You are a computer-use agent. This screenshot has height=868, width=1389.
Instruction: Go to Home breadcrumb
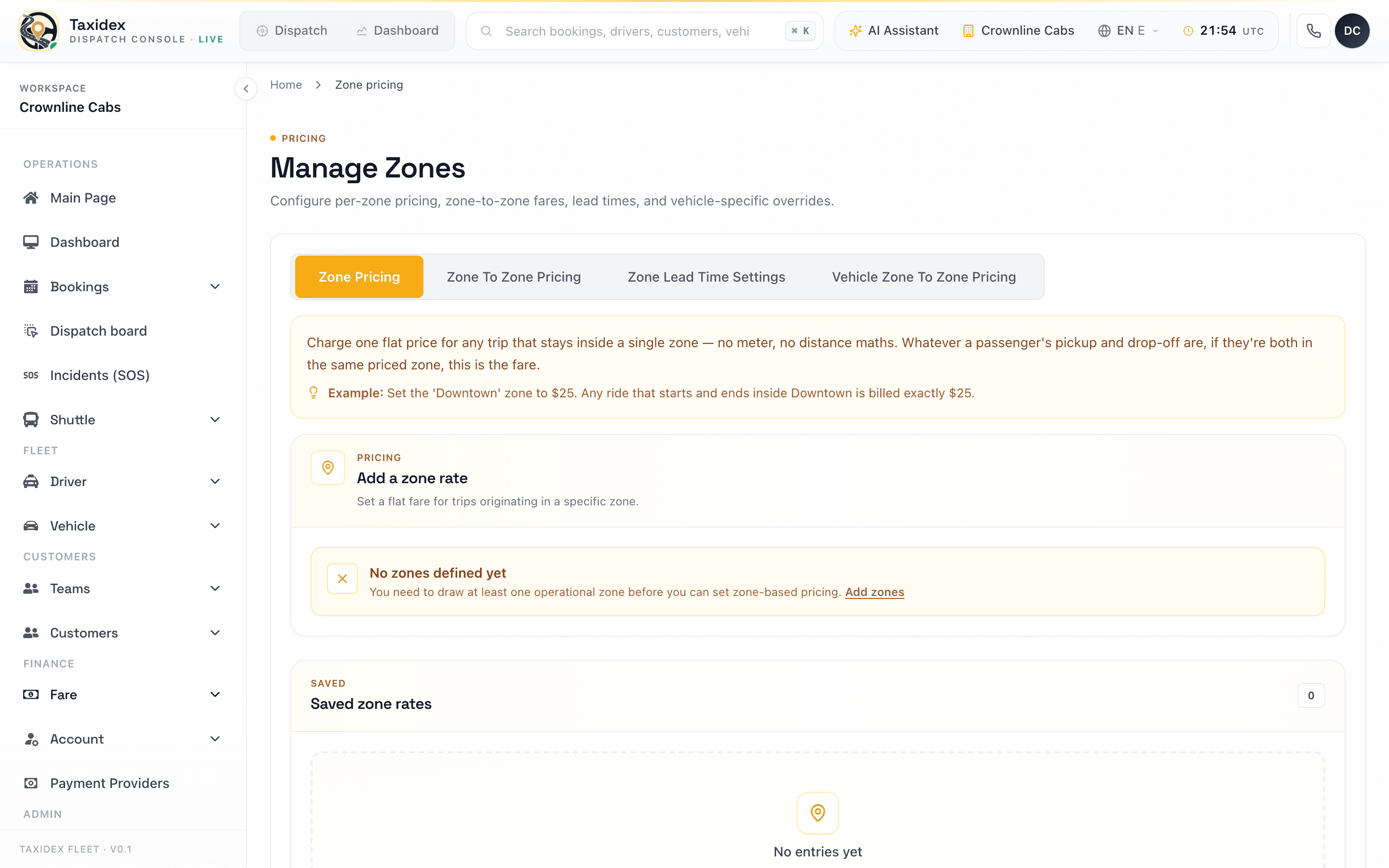(286, 85)
